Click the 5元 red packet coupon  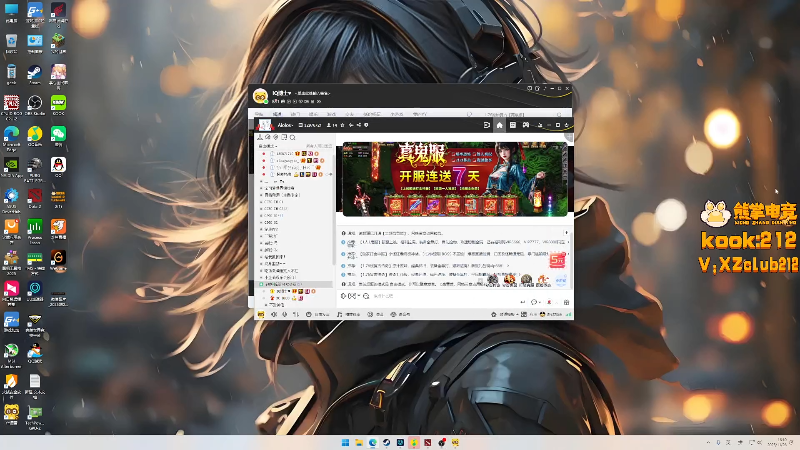(x=557, y=260)
